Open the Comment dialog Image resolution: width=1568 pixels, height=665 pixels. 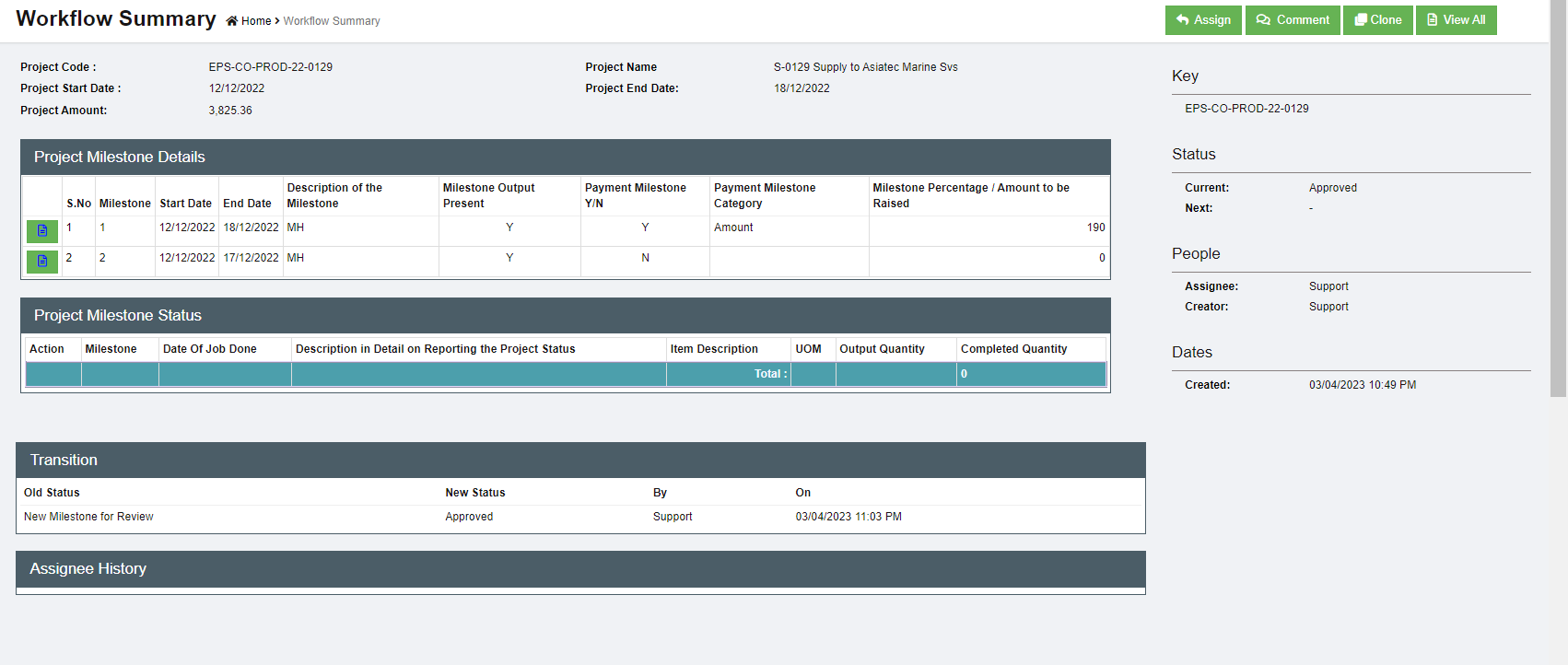pyautogui.click(x=1293, y=20)
